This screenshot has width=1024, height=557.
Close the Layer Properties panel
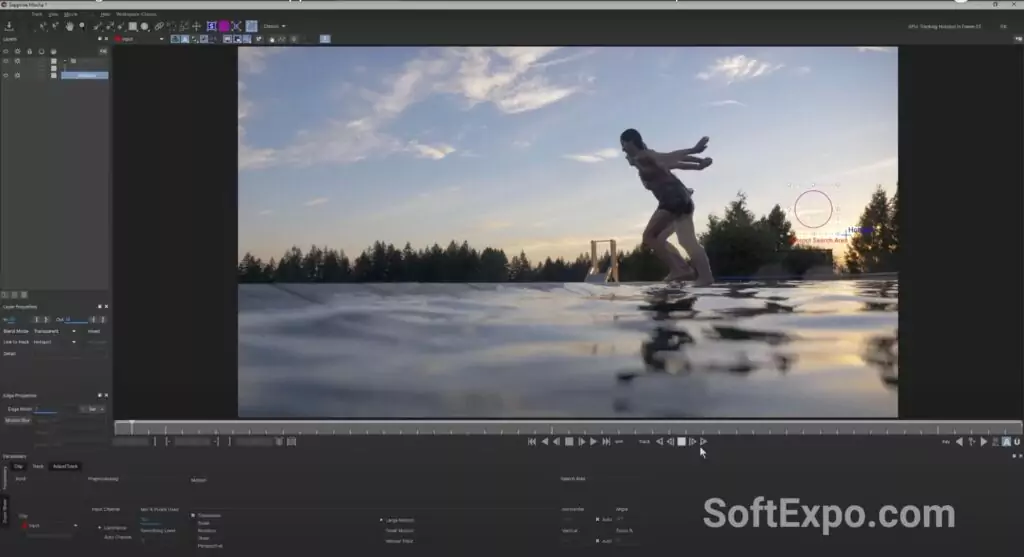click(106, 307)
